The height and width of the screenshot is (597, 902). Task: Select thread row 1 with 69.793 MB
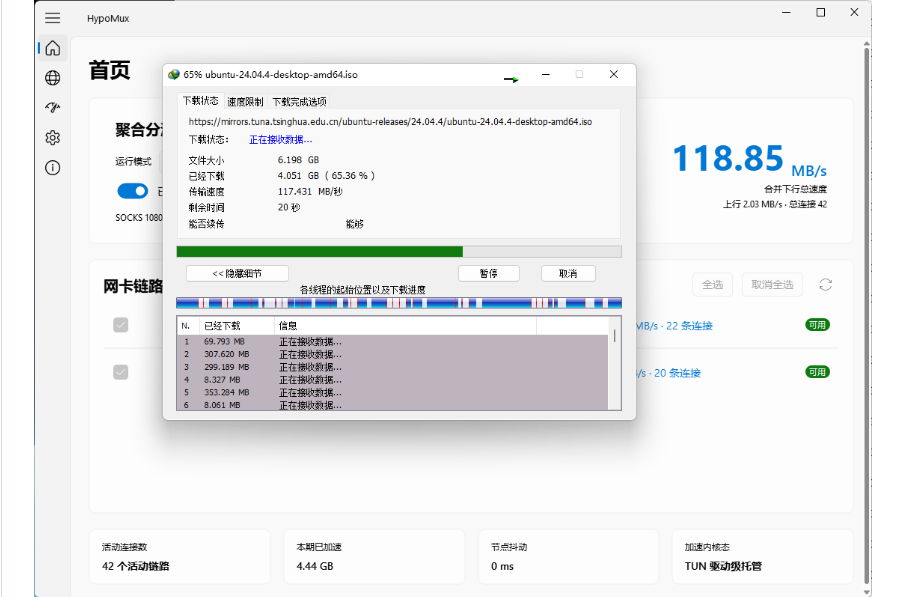(392, 342)
